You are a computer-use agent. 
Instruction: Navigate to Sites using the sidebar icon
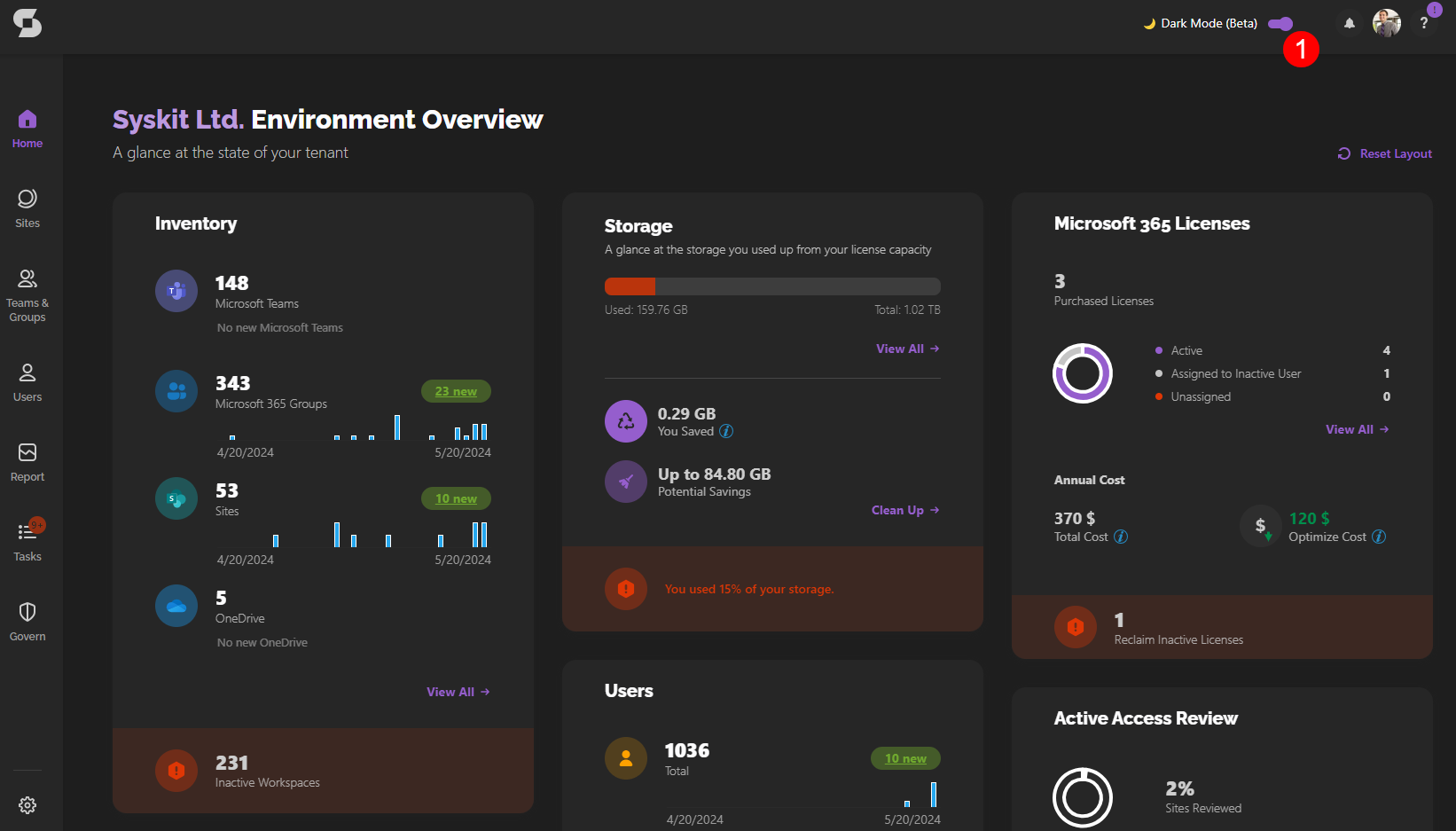[x=27, y=206]
